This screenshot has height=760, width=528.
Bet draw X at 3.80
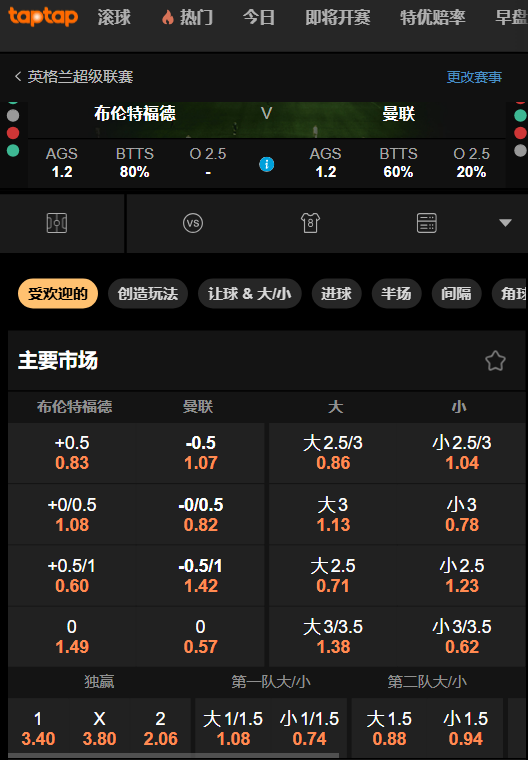point(99,728)
